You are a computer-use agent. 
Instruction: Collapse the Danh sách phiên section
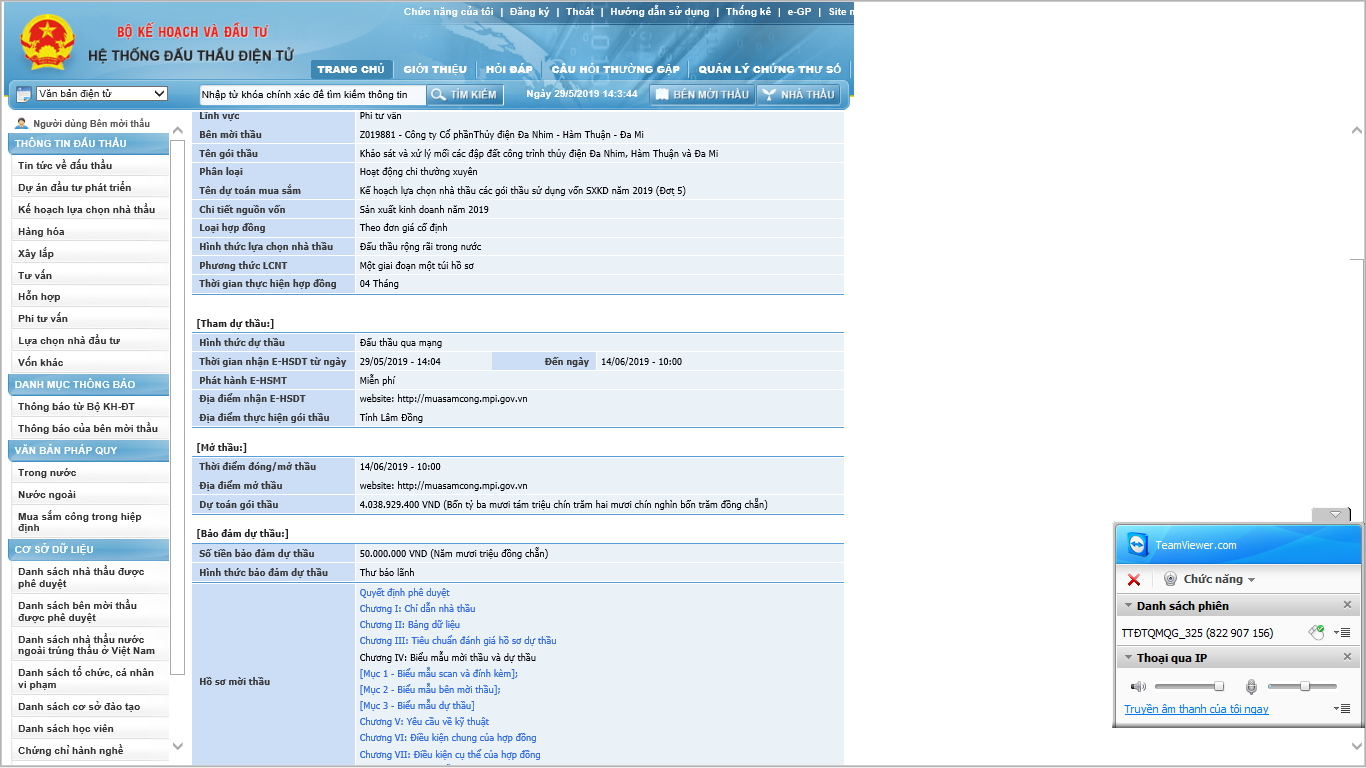pyautogui.click(x=1129, y=606)
